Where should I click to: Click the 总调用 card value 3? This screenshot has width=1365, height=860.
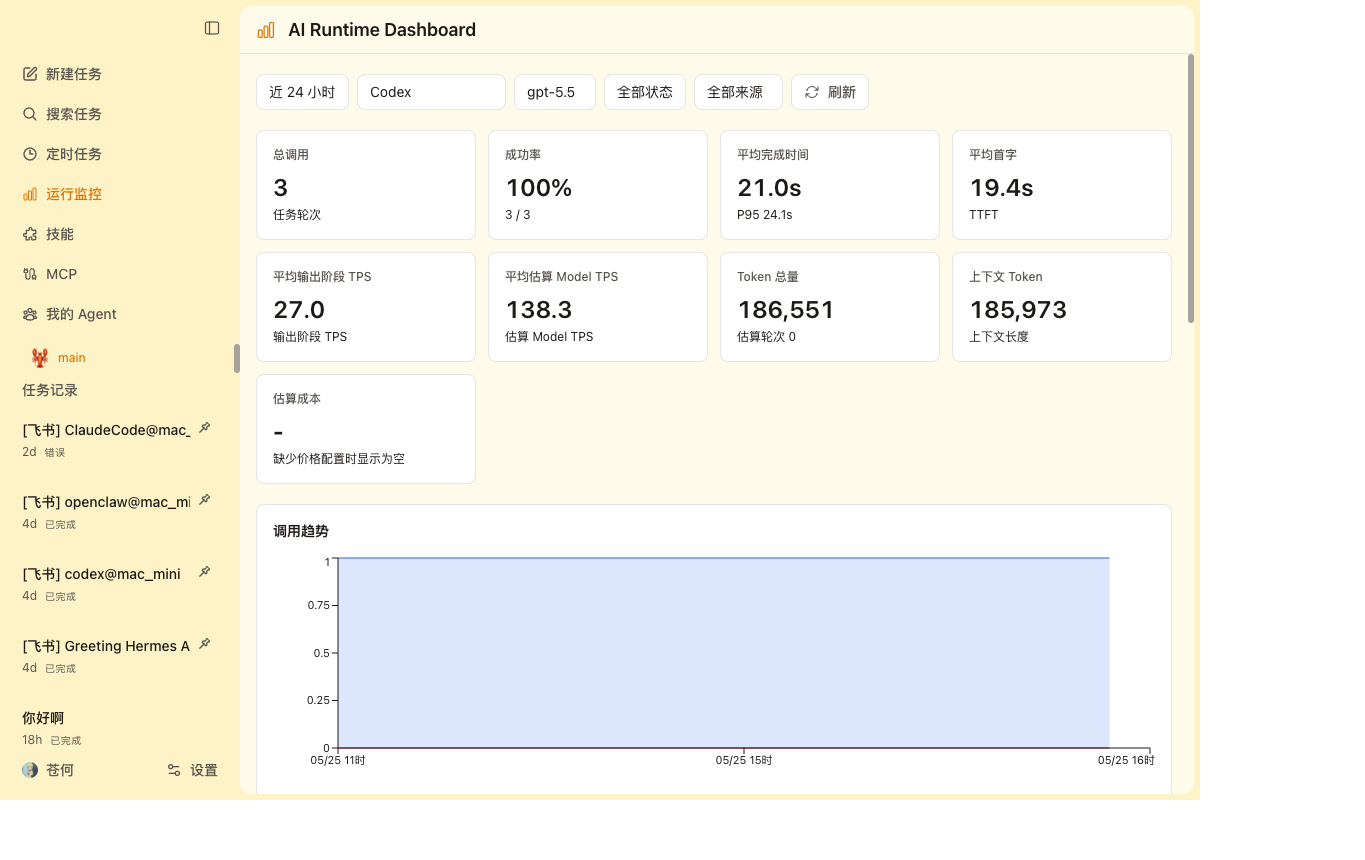click(280, 188)
